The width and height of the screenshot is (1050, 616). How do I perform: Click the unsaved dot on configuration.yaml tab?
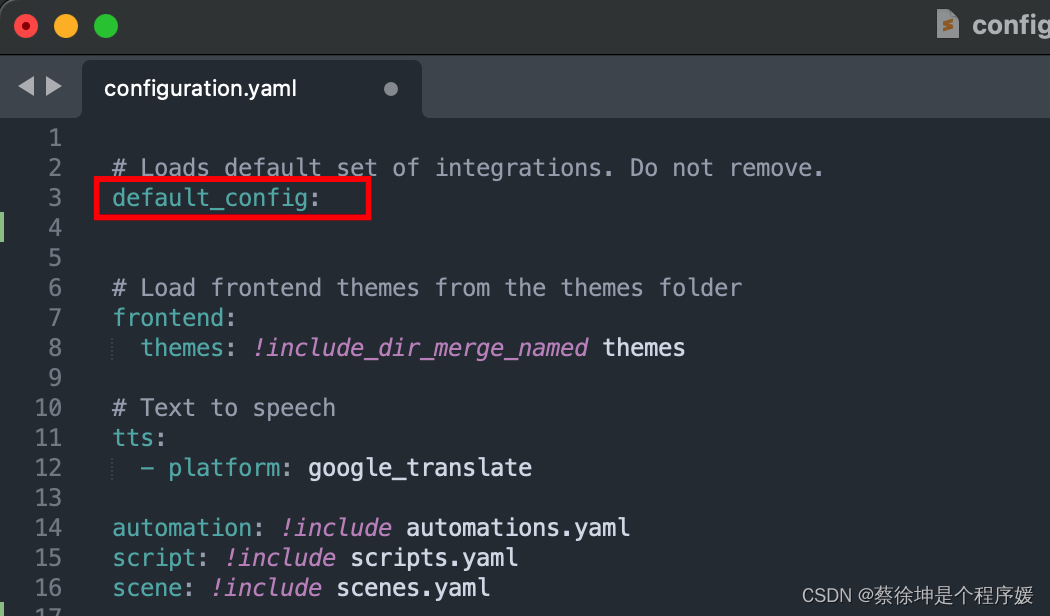click(x=391, y=89)
